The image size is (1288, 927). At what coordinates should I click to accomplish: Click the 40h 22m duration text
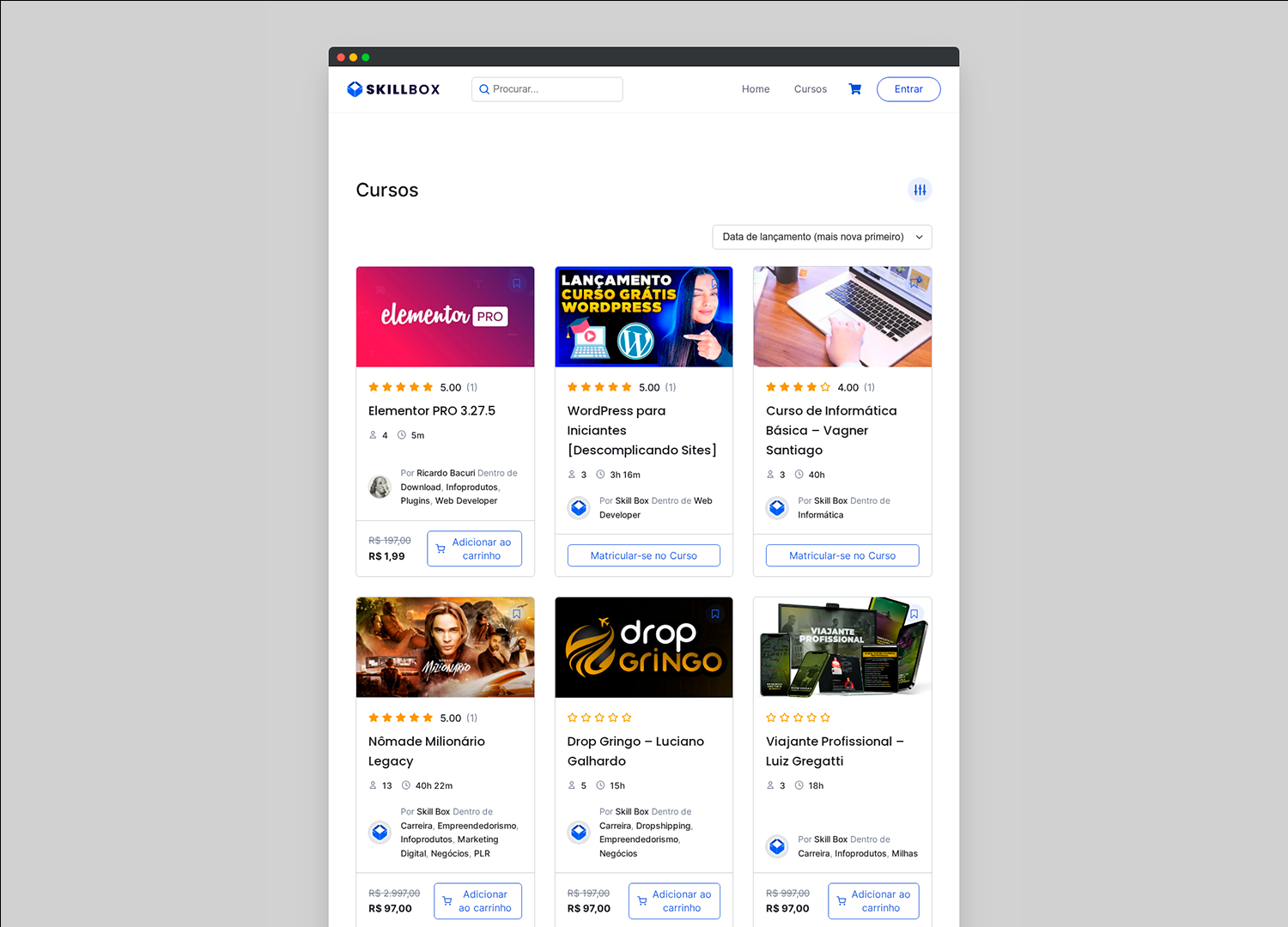click(x=434, y=785)
